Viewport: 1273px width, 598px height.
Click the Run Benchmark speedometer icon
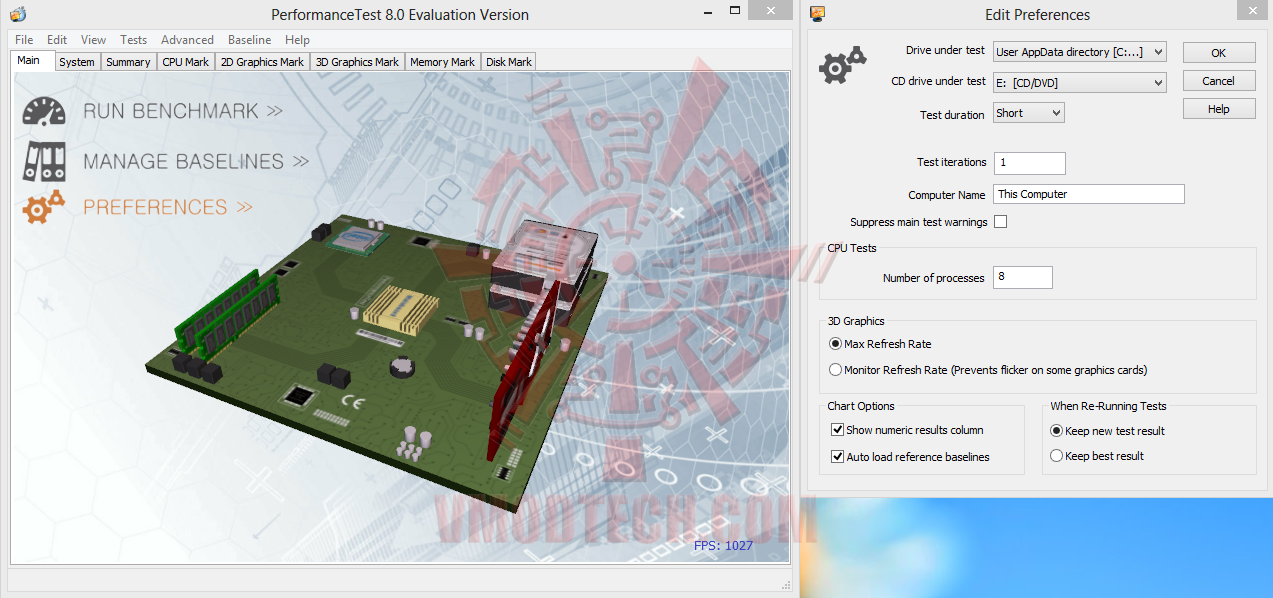click(43, 110)
